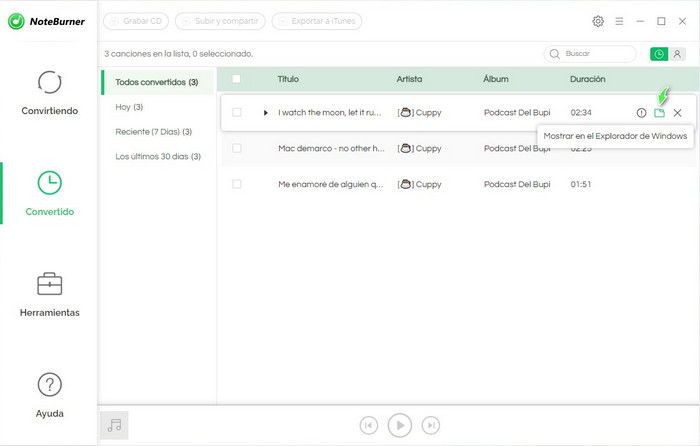Select the Hoy (3) filter
This screenshot has width=700, height=446.
(129, 107)
